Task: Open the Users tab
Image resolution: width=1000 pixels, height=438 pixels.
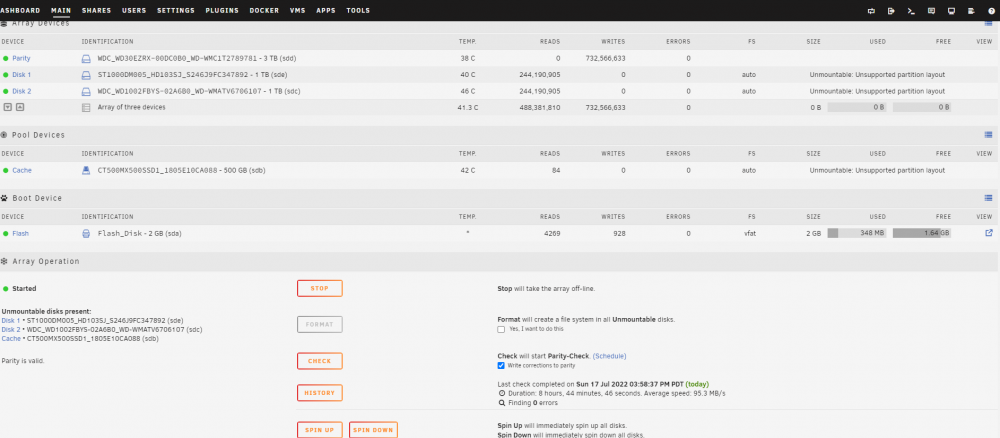Action: 134,11
